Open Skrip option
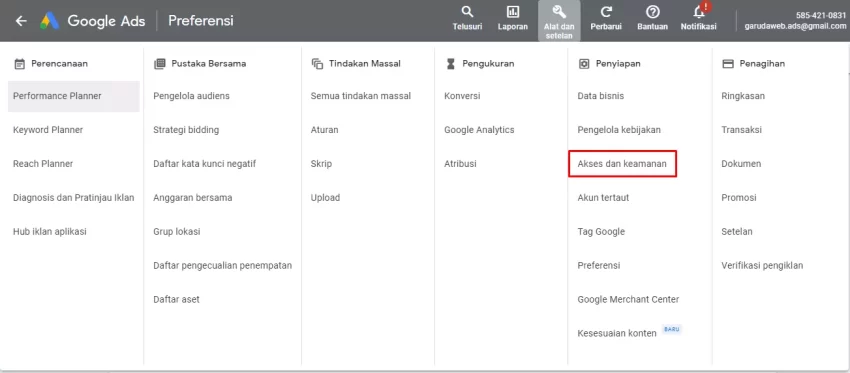This screenshot has width=850, height=373. coord(321,164)
